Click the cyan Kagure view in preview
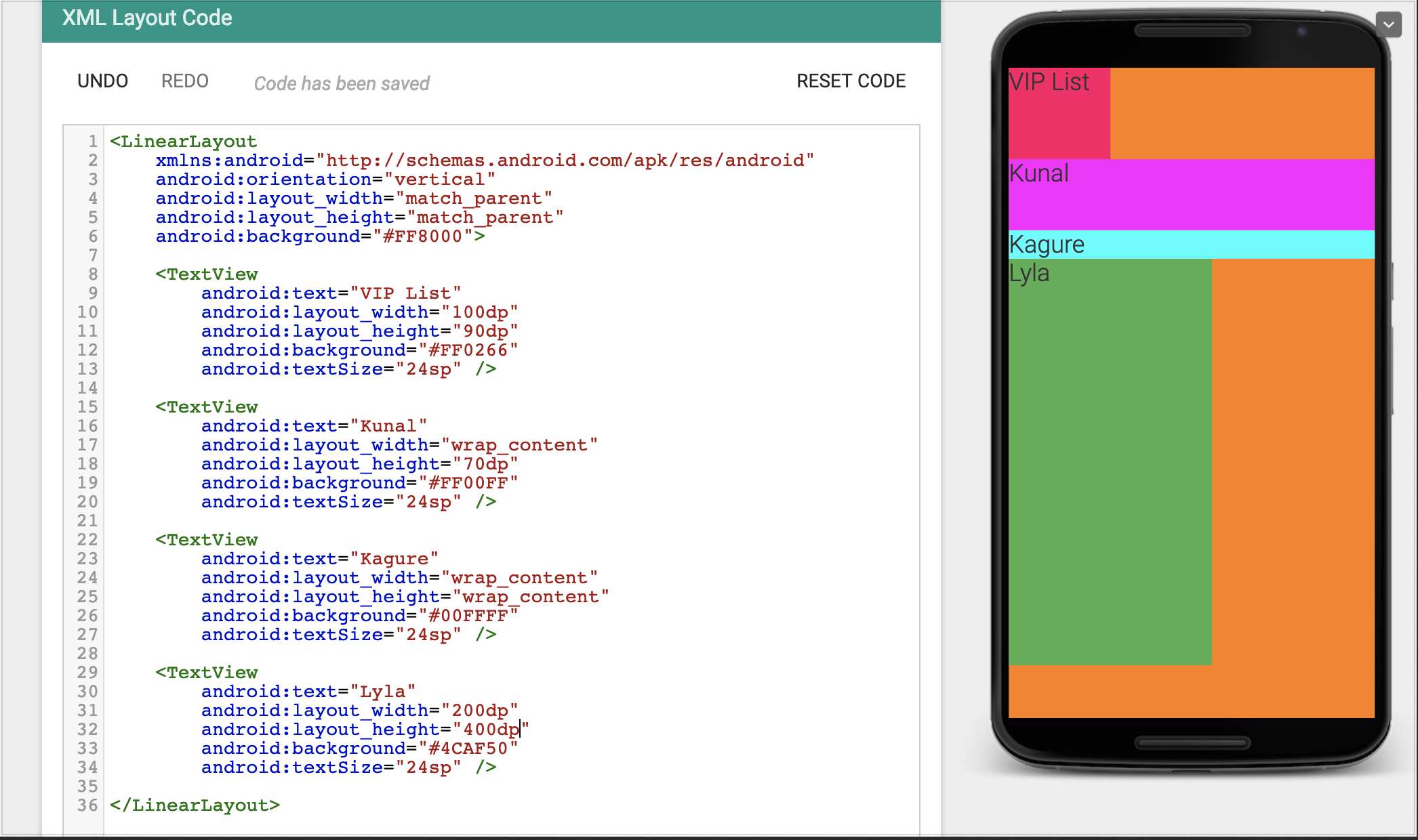Image resolution: width=1418 pixels, height=840 pixels. pyautogui.click(x=1190, y=245)
